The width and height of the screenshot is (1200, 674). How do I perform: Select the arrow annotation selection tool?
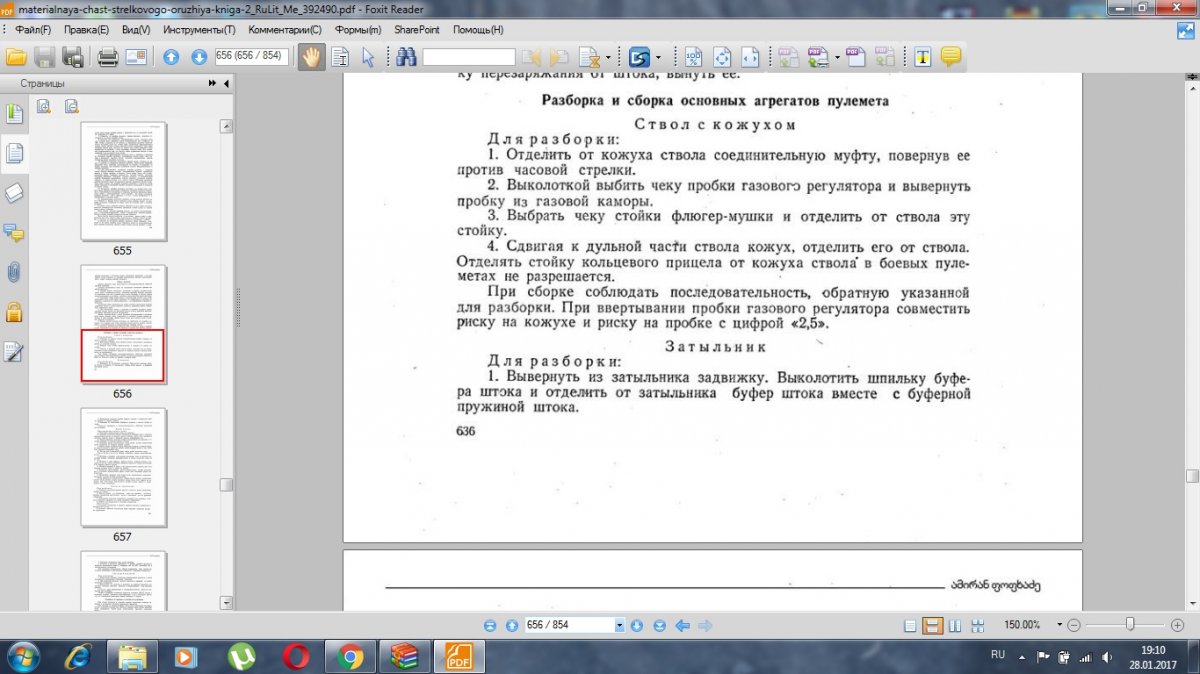pos(368,57)
